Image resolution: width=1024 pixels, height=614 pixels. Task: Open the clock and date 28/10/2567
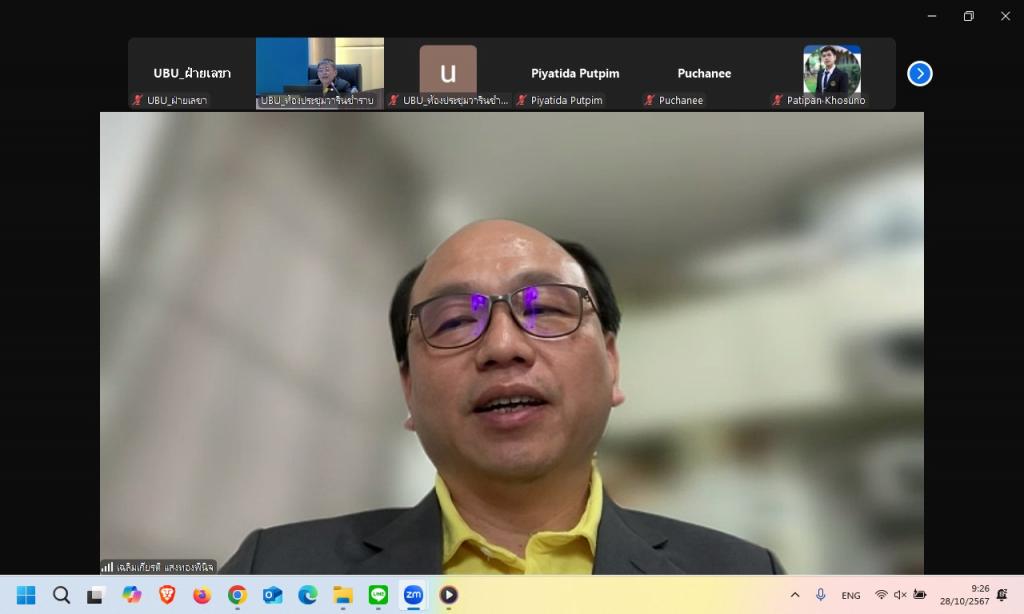click(965, 595)
